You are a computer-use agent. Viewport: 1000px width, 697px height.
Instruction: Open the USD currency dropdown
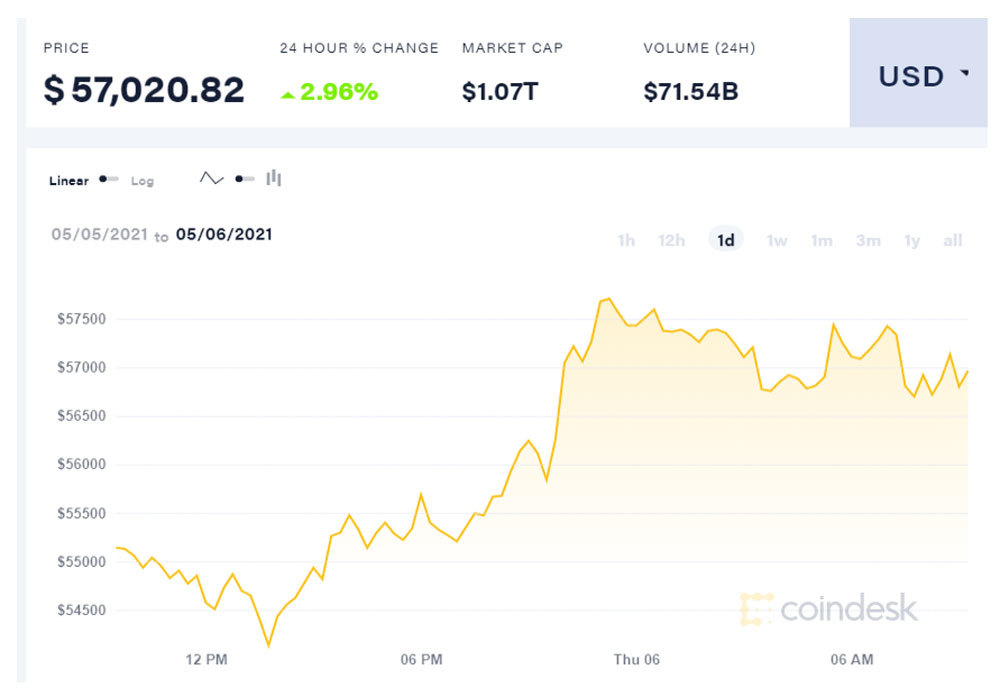pos(918,76)
